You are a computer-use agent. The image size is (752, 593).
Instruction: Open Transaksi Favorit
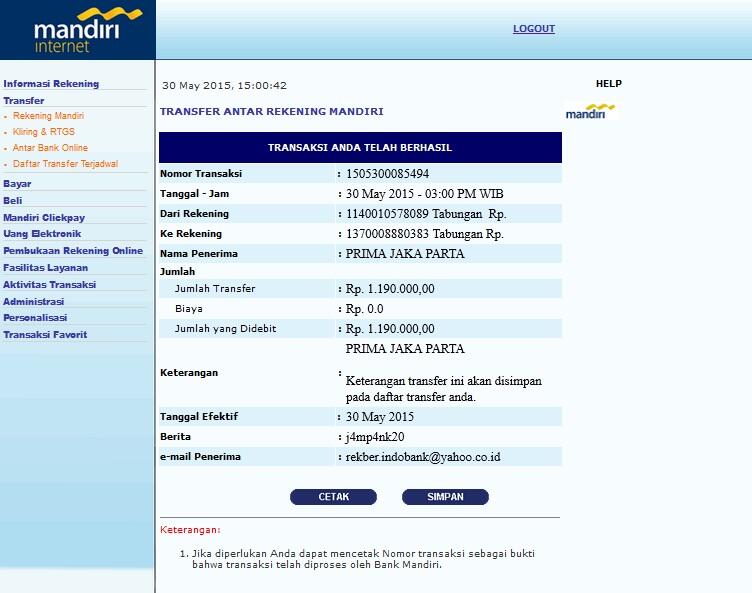click(x=45, y=334)
